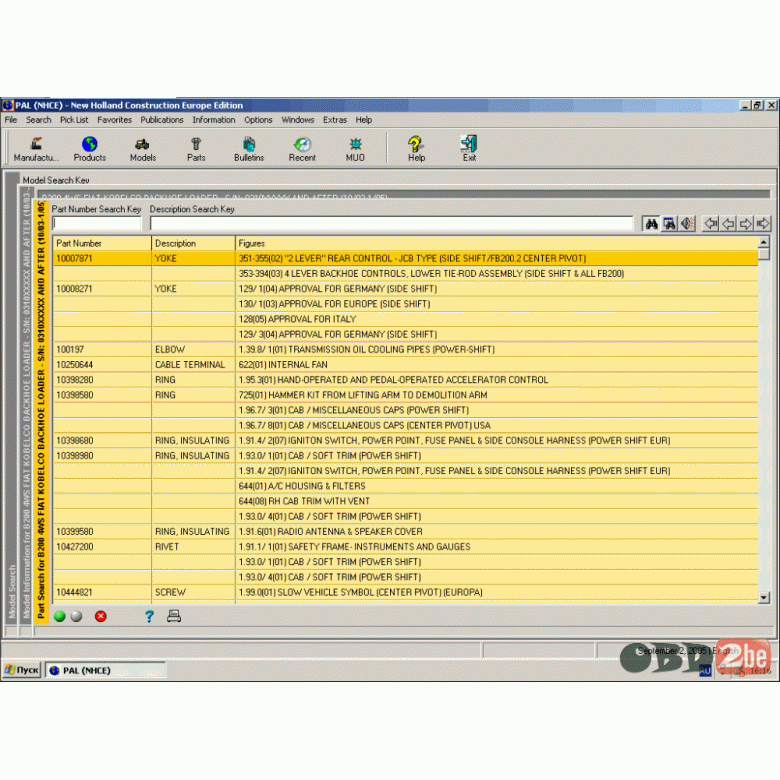The image size is (780, 780).
Task: Switch to the Part Search vertical tab
Action: tap(41, 410)
